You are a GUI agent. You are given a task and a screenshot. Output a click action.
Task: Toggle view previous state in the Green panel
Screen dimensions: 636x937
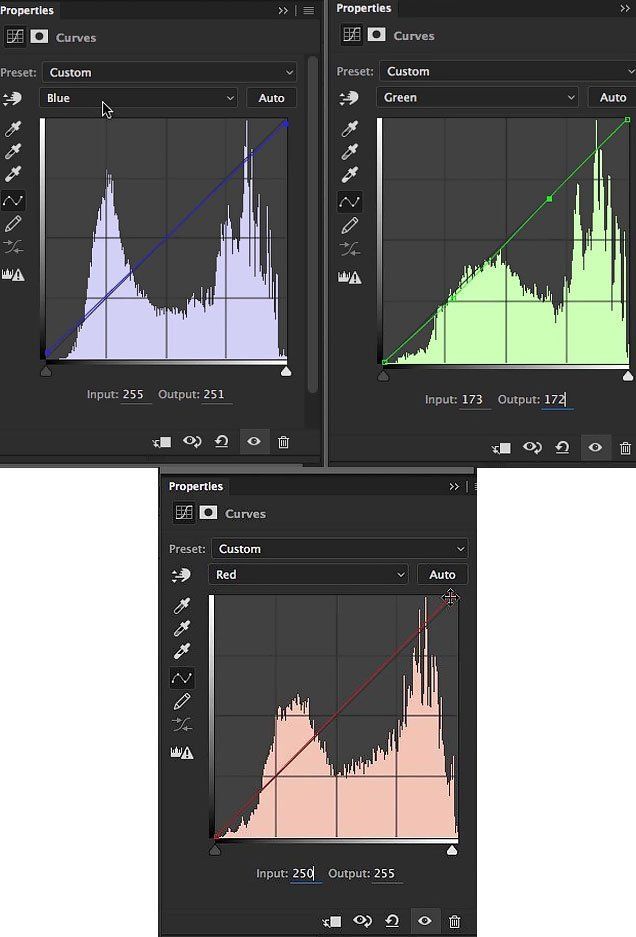point(532,448)
